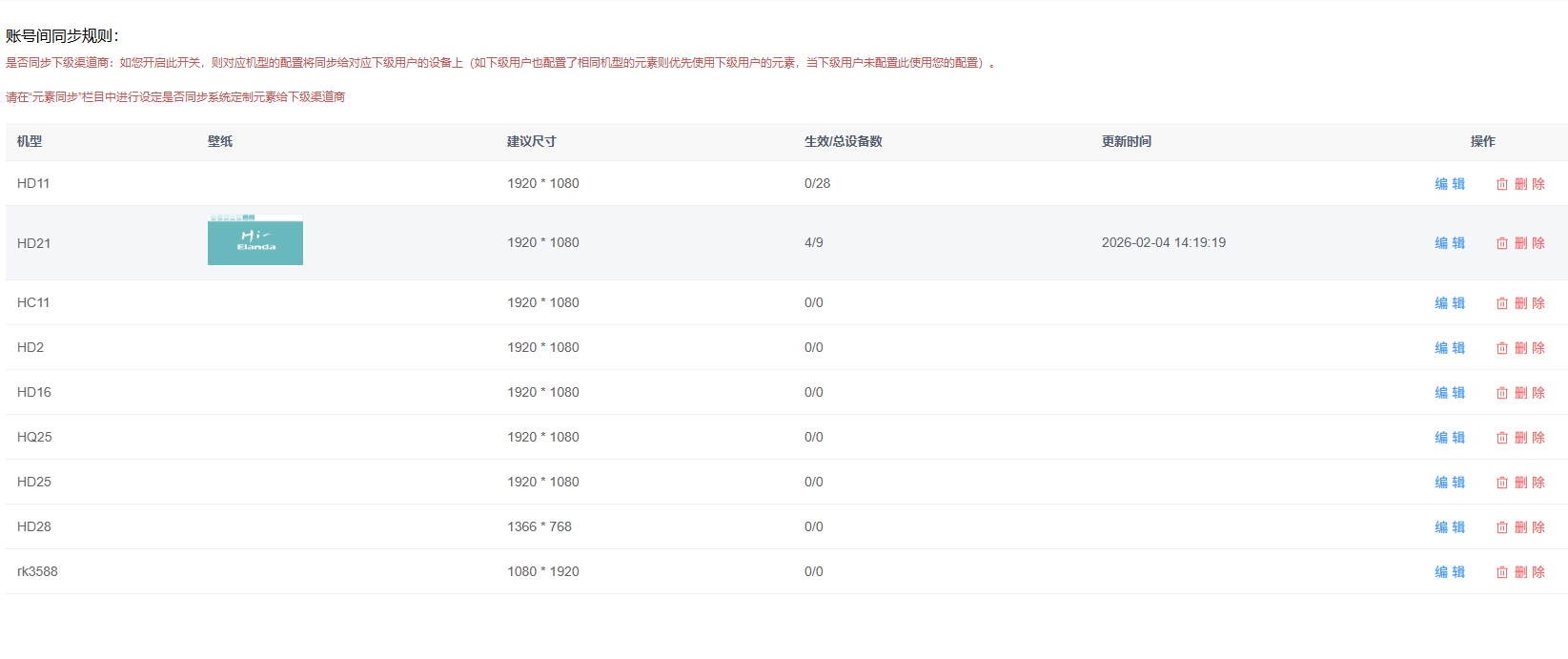1568x659 pixels.
Task: Click the trash icon in HD11 row
Action: coord(1502,184)
